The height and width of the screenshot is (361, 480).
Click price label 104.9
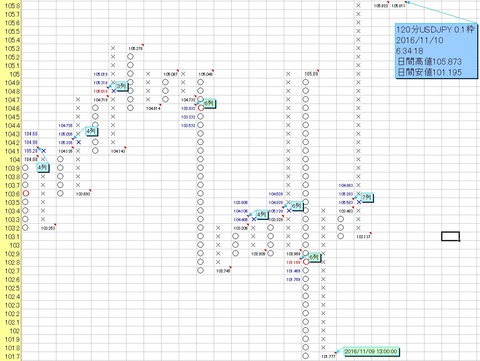click(12, 83)
